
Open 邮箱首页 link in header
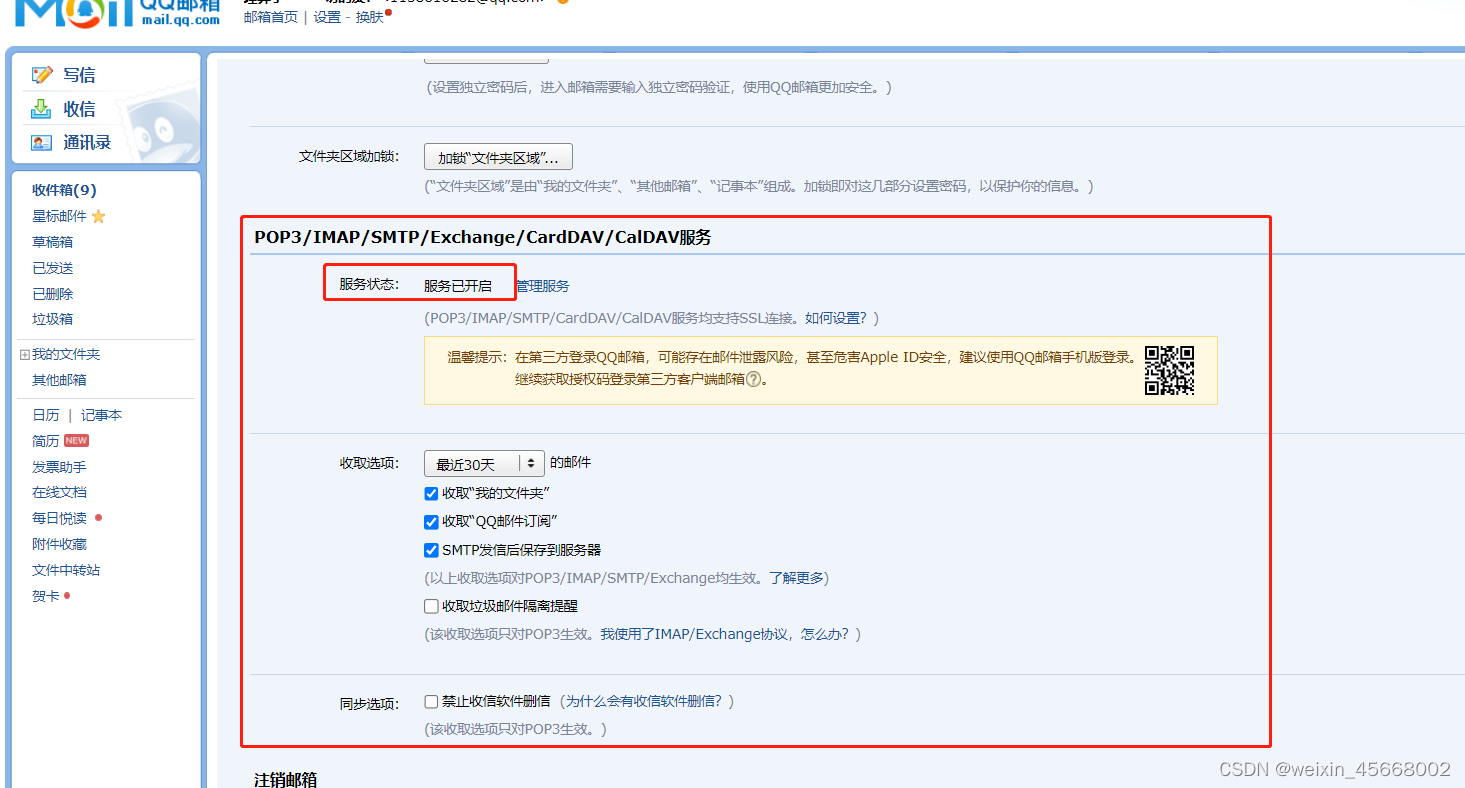tap(271, 17)
